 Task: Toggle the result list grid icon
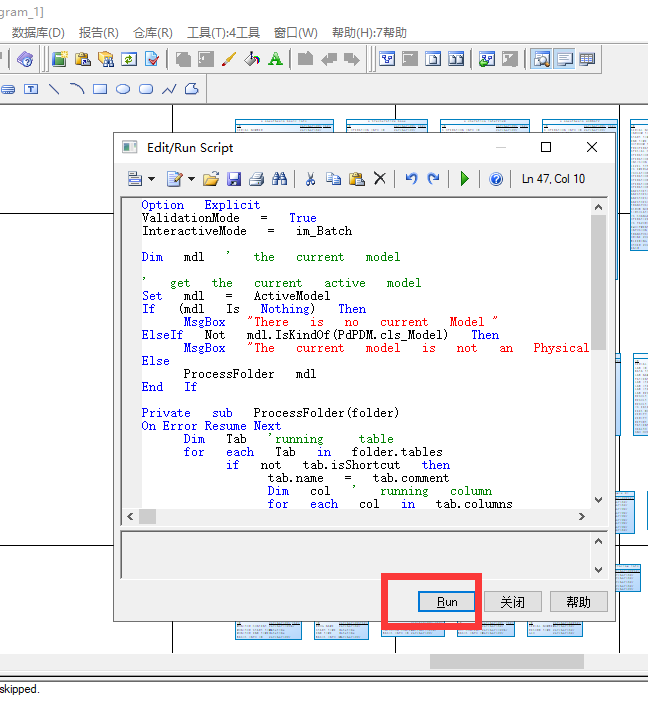pyautogui.click(x=587, y=59)
